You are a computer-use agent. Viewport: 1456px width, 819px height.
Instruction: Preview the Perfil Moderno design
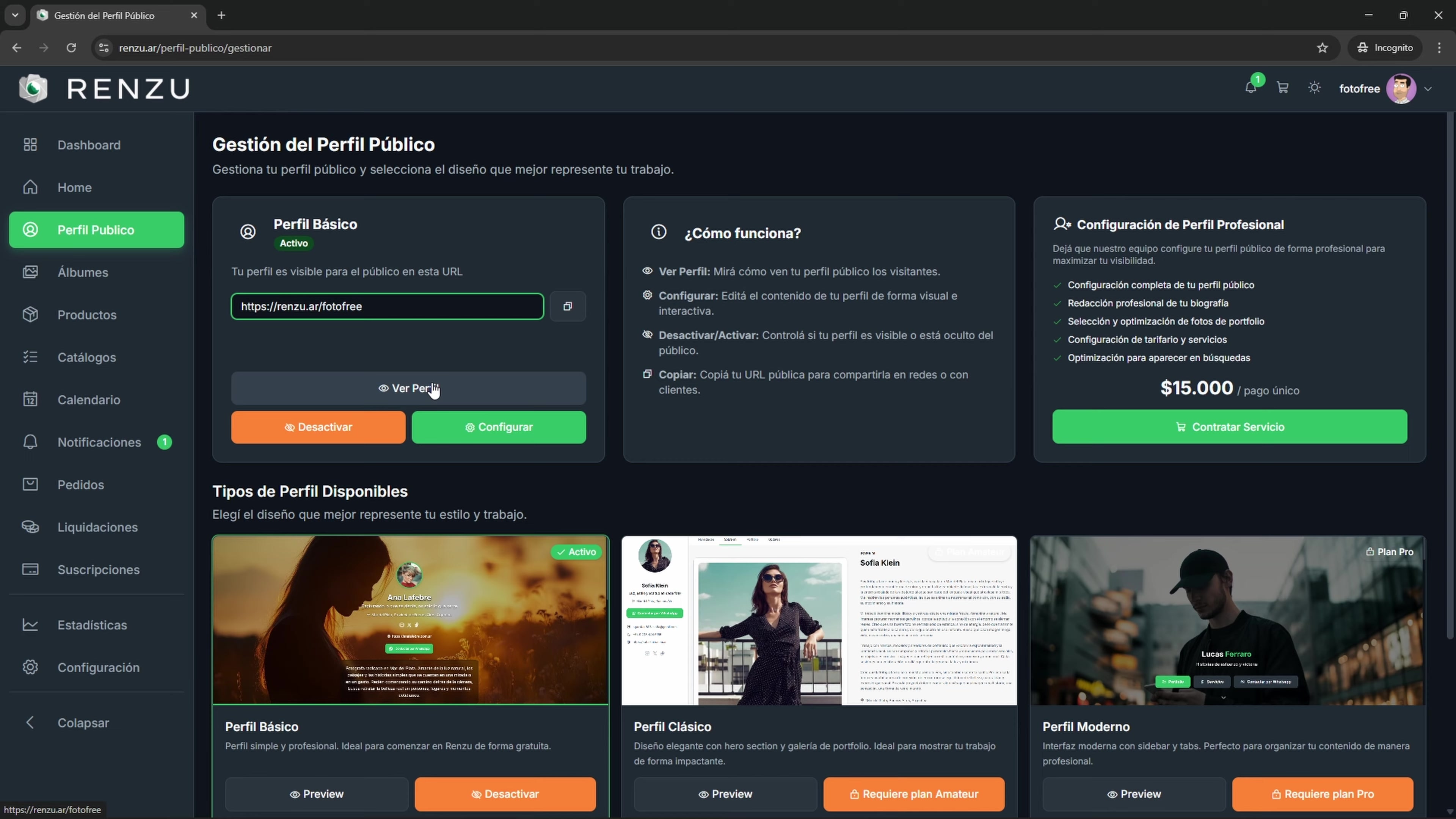(x=1134, y=794)
